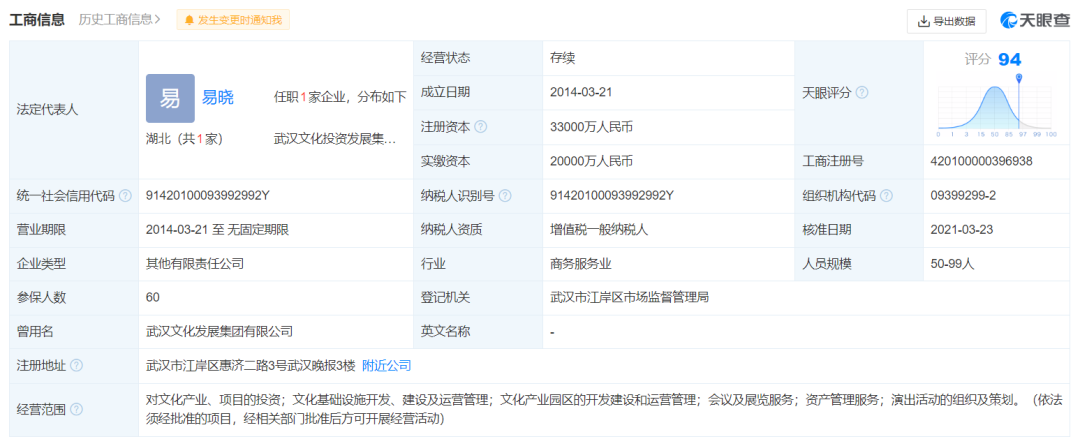1080x446 pixels.
Task: Show the info hint for 组织机构代码
Action: pos(886,196)
